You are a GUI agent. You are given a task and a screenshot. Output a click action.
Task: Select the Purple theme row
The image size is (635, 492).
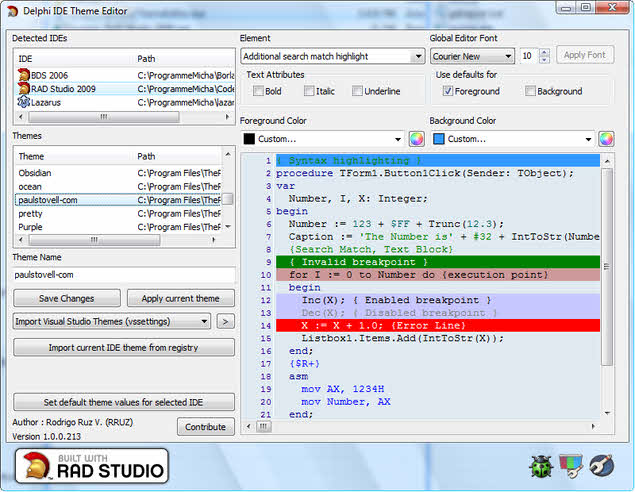[x=118, y=227]
